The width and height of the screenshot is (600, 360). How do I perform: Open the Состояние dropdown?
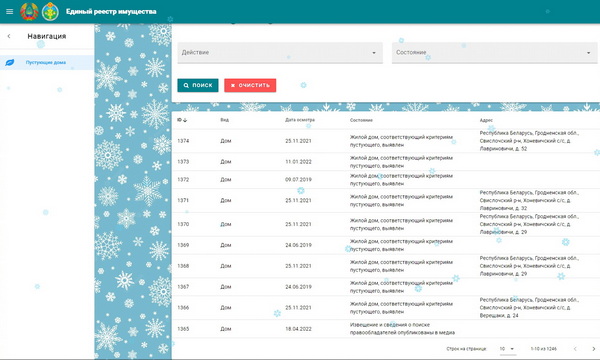coord(494,53)
